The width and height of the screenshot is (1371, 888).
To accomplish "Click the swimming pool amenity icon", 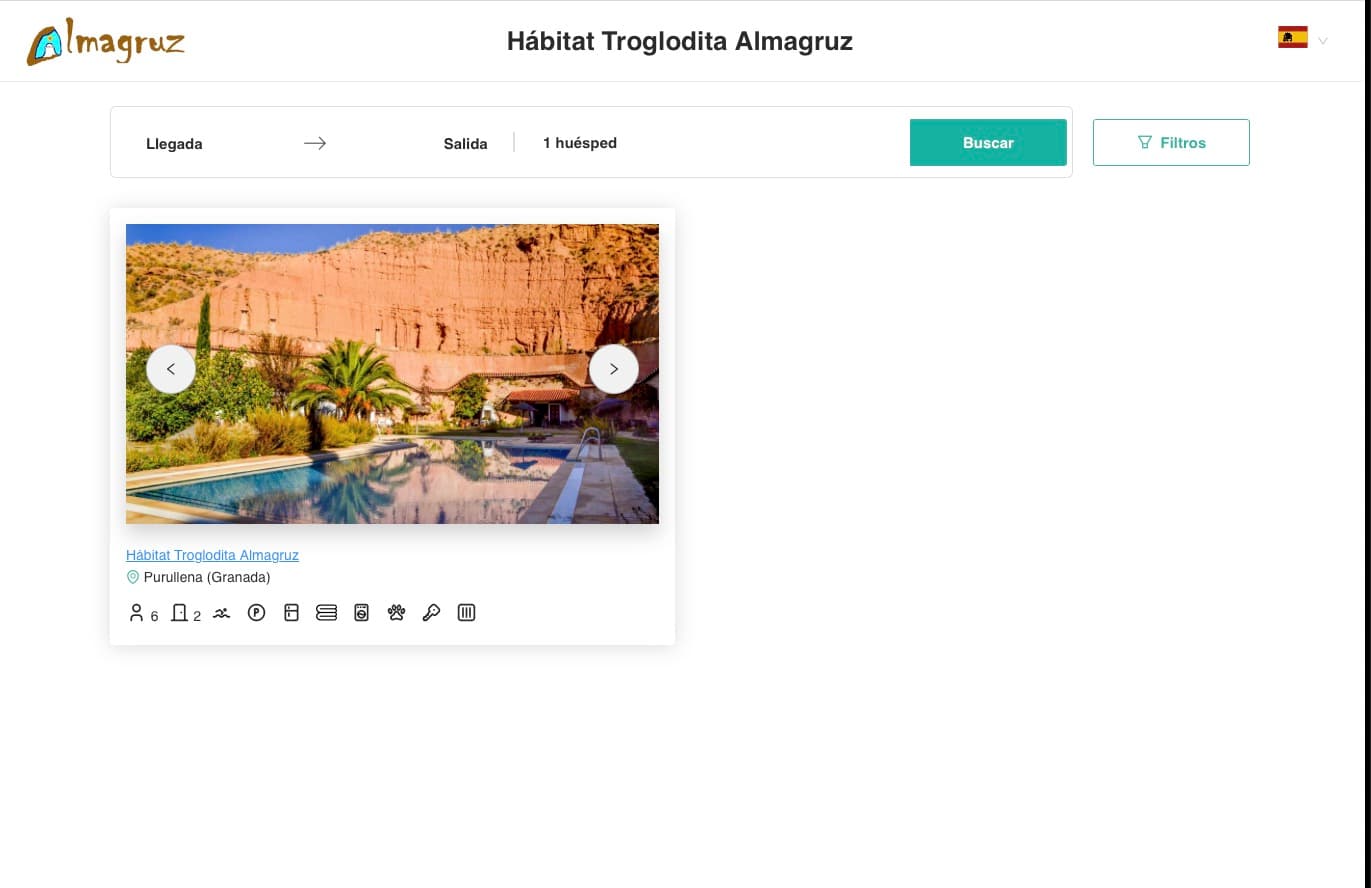I will (221, 613).
